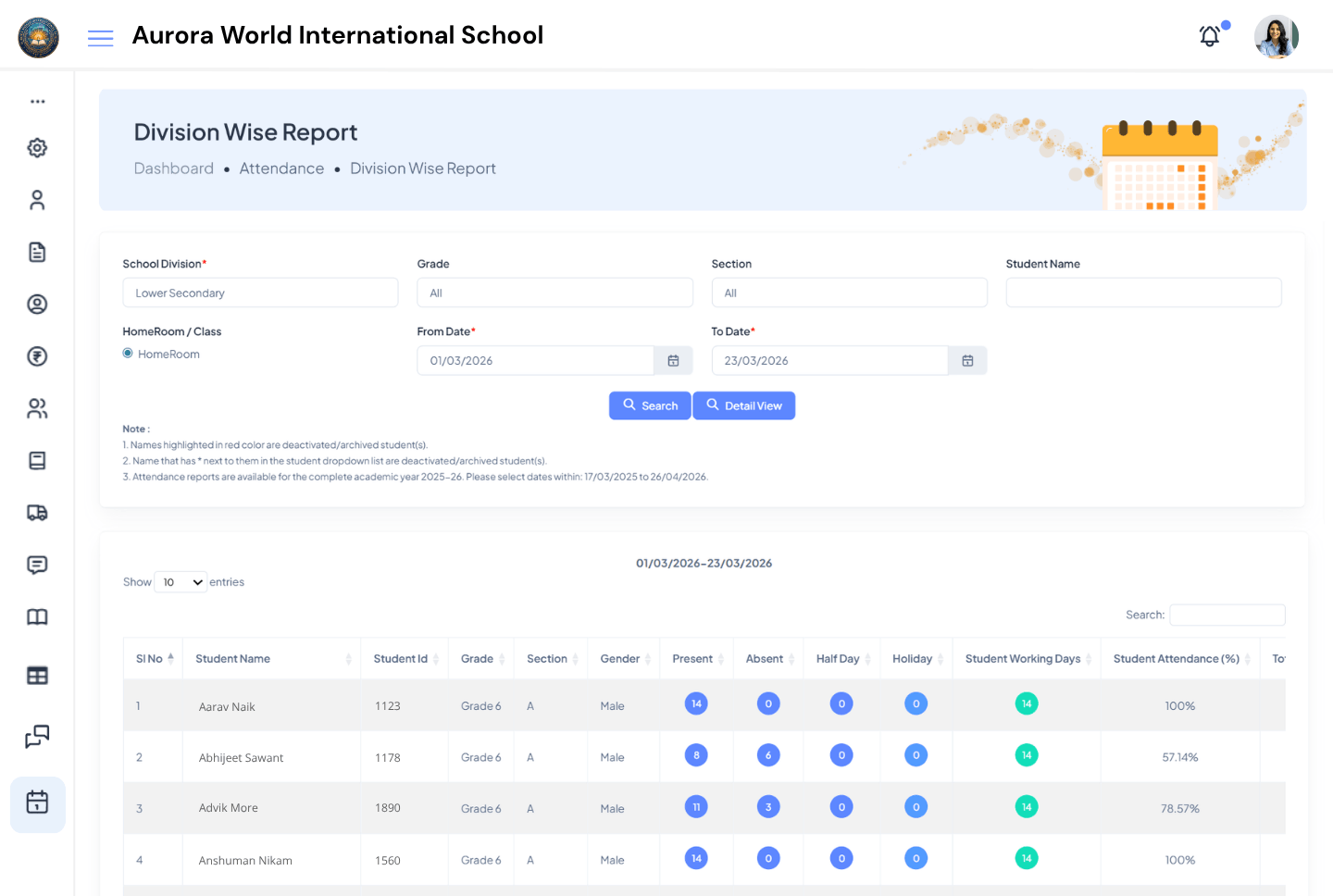Navigate to Dashboard via the breadcrumb

[x=174, y=168]
